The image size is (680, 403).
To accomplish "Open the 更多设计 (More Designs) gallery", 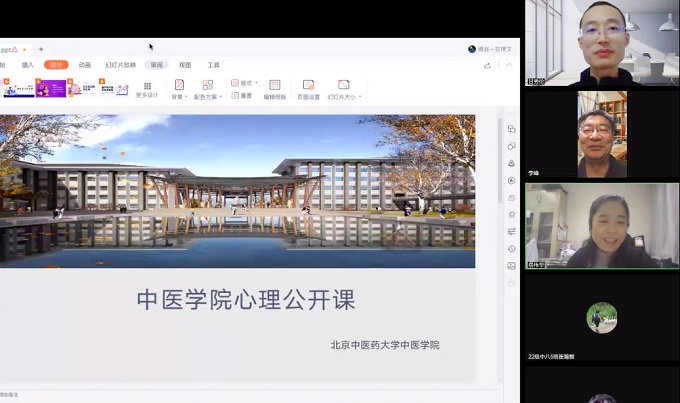I will pyautogui.click(x=147, y=90).
